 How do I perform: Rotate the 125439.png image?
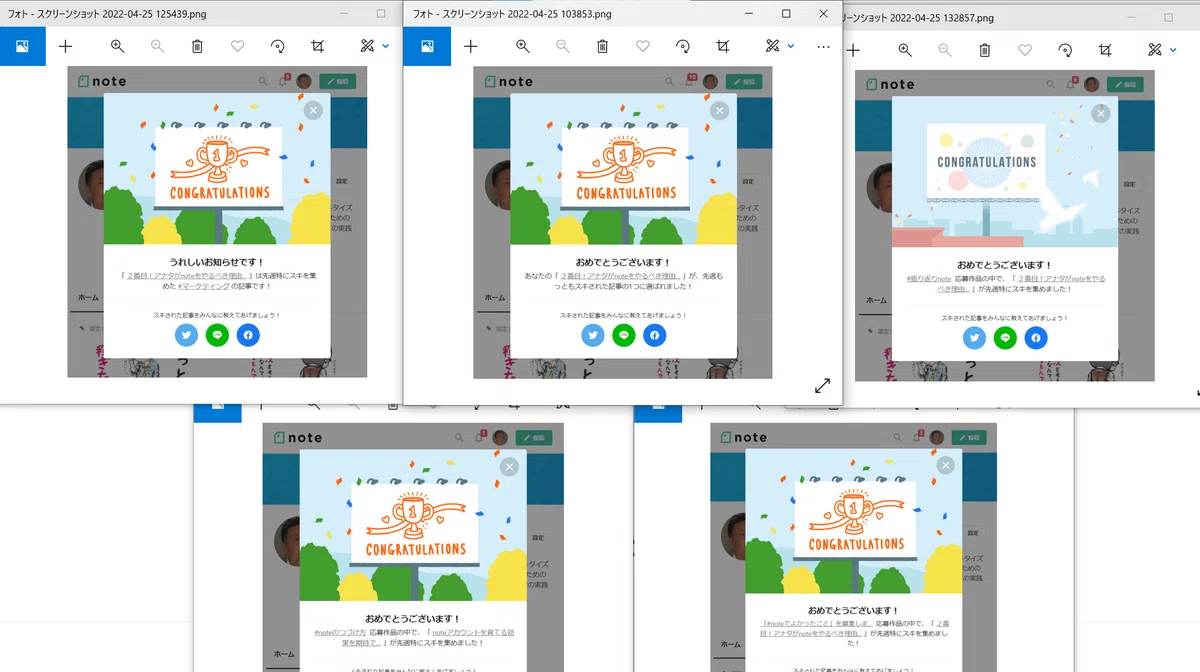click(277, 46)
